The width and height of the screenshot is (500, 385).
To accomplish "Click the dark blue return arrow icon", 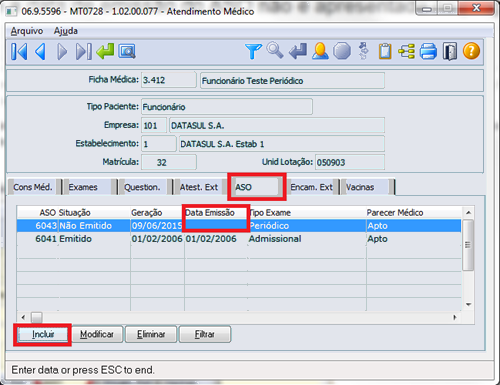I will click(x=298, y=51).
